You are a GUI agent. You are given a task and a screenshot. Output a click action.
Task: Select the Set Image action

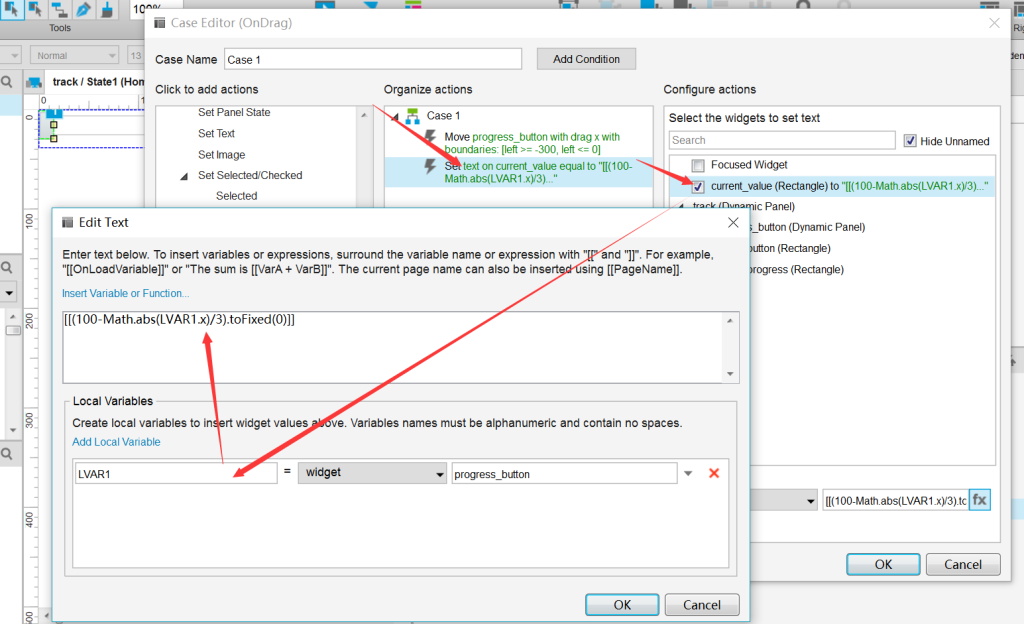pos(221,155)
